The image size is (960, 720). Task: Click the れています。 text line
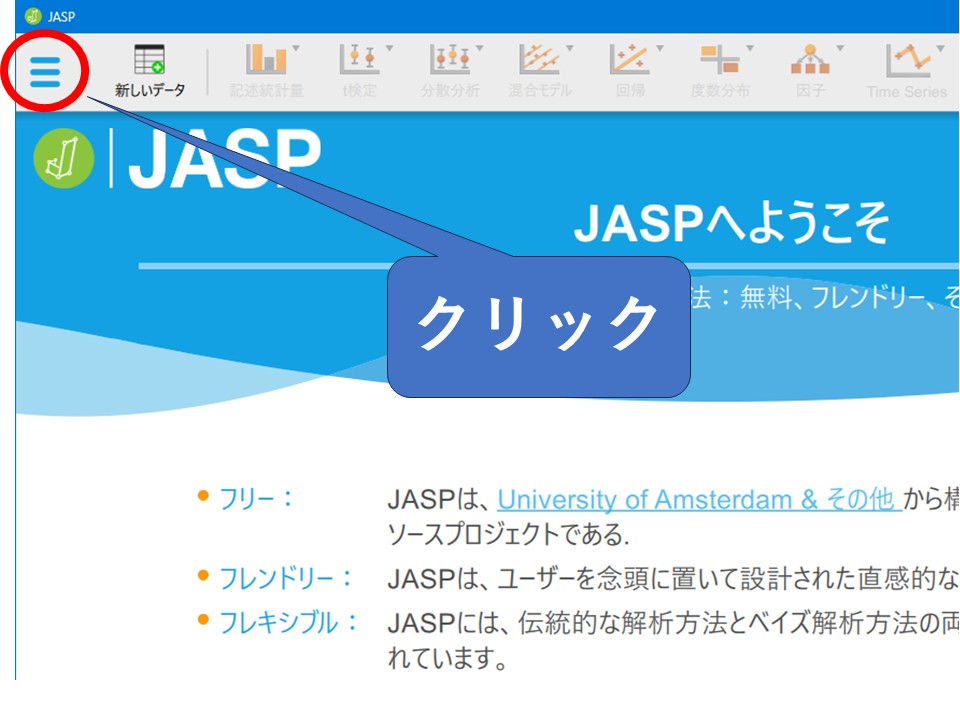(448, 658)
